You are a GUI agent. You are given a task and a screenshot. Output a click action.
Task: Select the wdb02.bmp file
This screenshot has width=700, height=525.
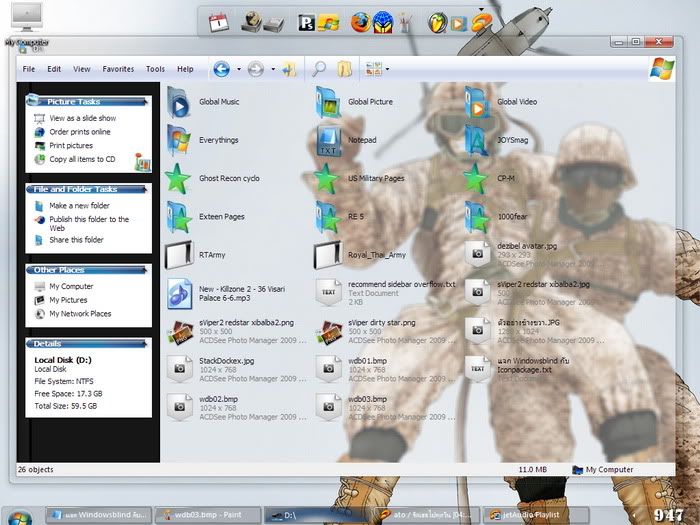pos(237,408)
